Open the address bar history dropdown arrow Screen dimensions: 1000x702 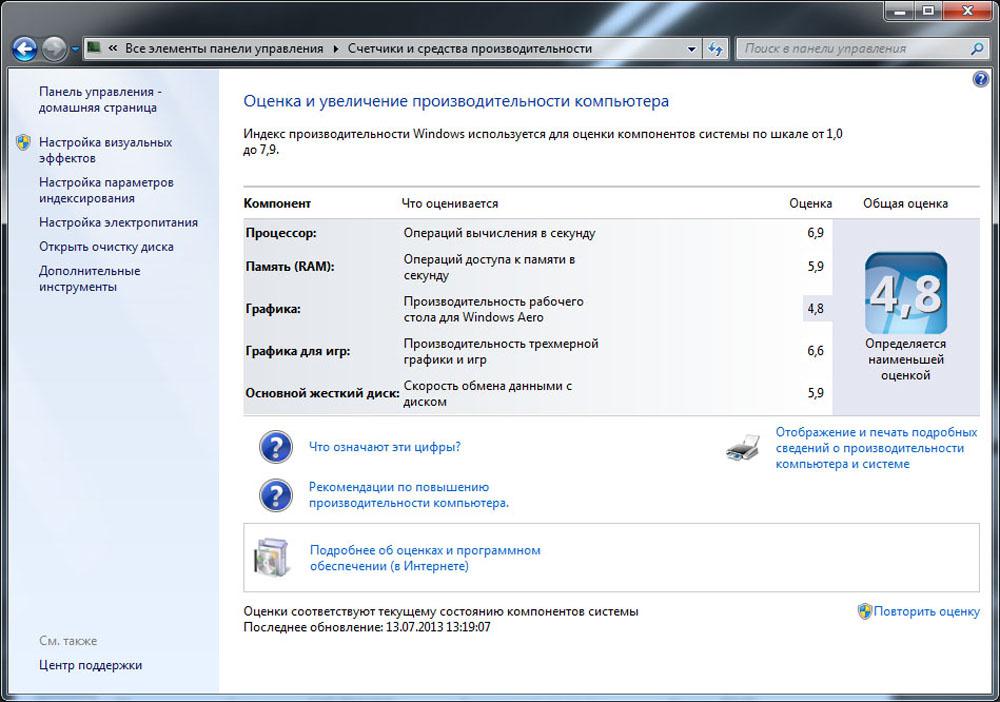[693, 48]
